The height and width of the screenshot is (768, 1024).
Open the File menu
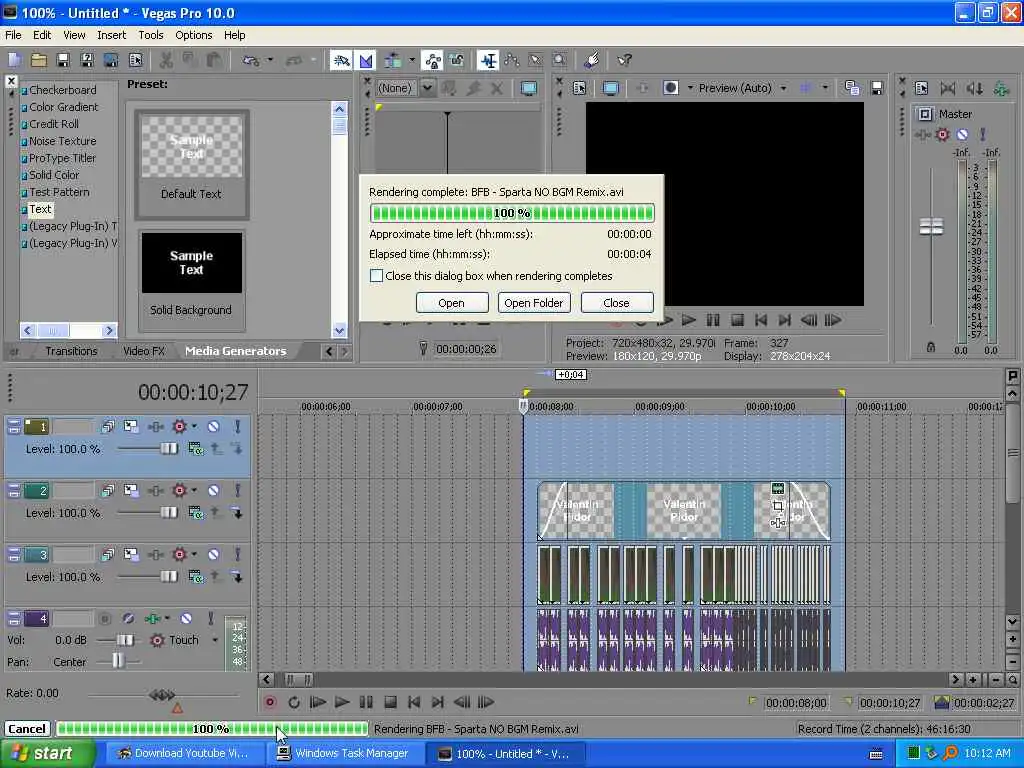click(13, 35)
